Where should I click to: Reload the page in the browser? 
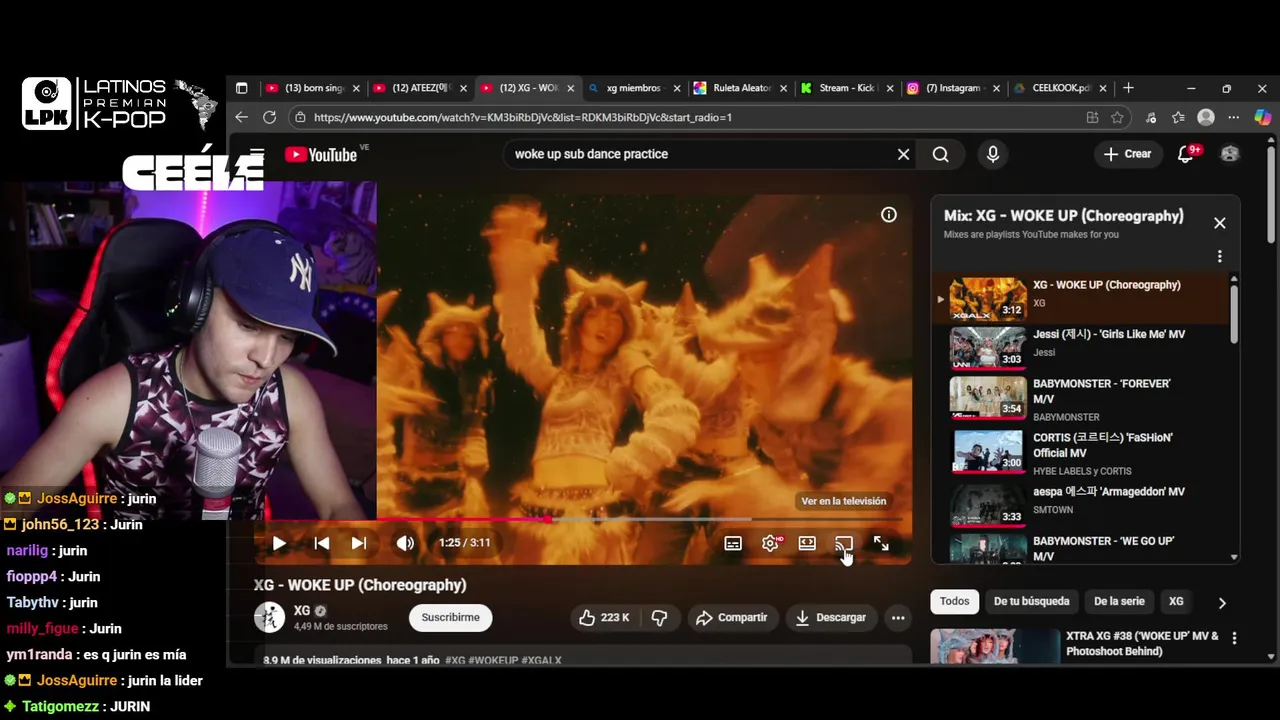pyautogui.click(x=269, y=117)
